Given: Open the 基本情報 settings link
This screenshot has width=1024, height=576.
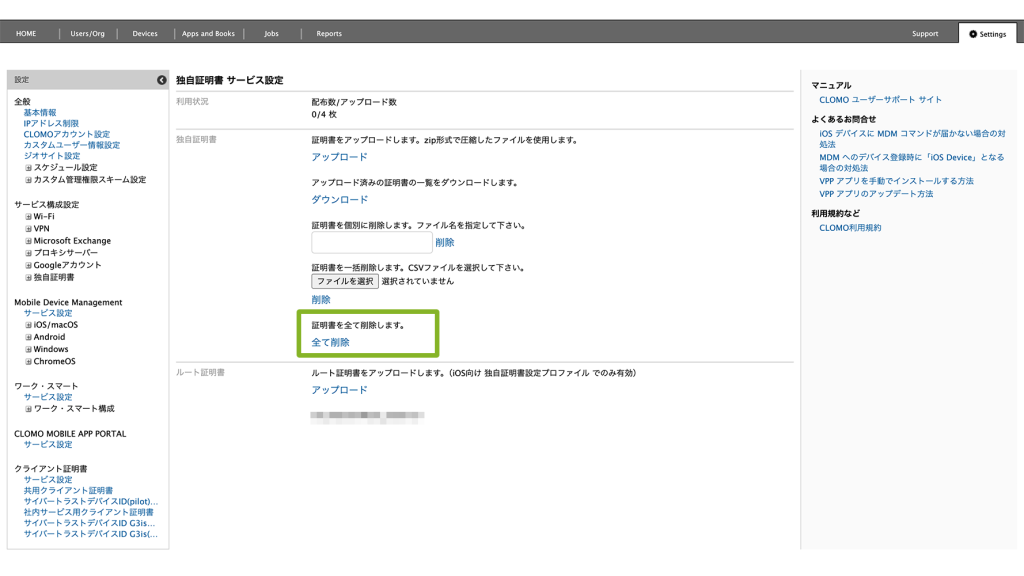Looking at the screenshot, I should tap(40, 113).
